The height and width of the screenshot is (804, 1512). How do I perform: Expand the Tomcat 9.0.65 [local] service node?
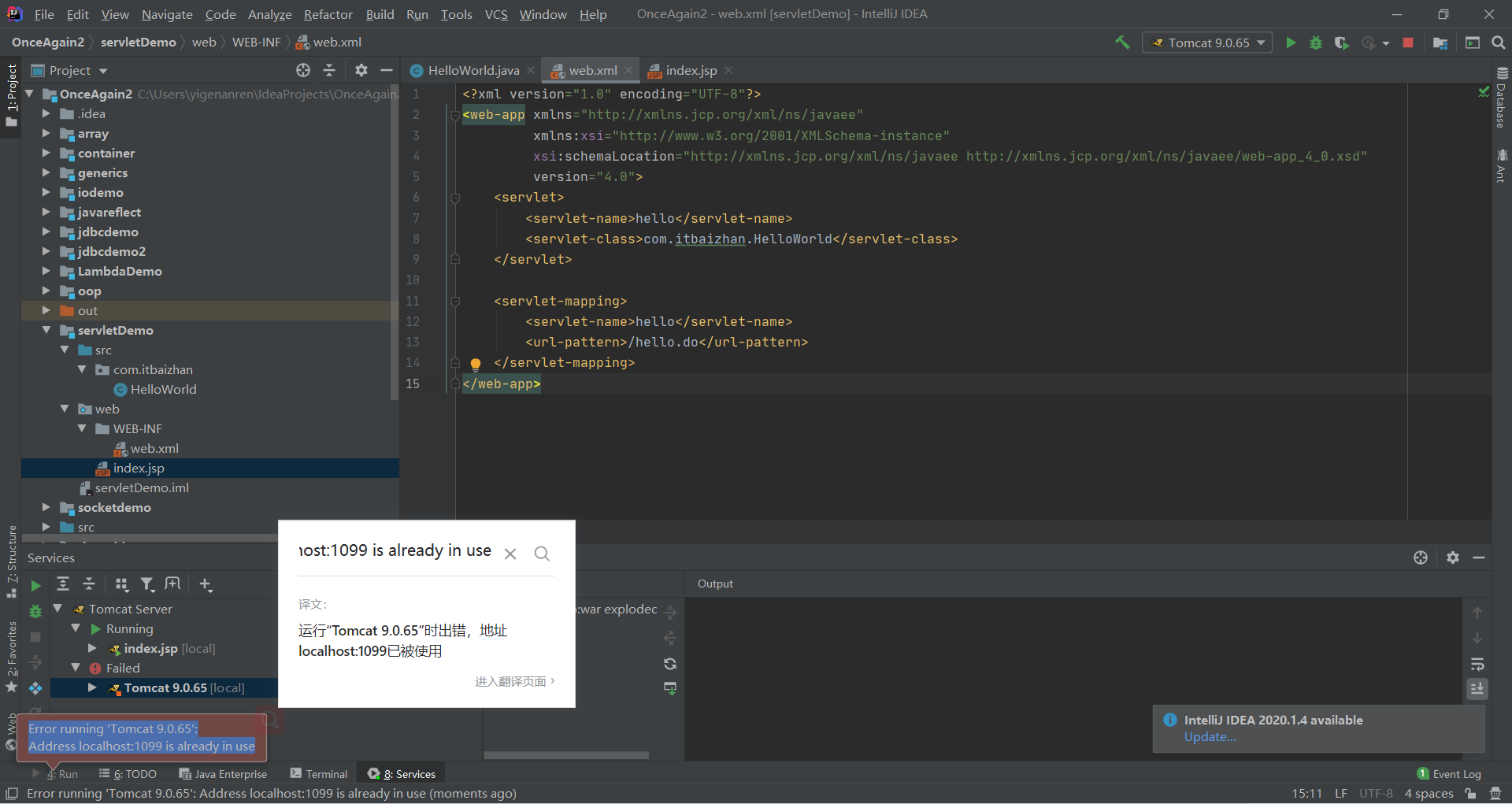[92, 687]
